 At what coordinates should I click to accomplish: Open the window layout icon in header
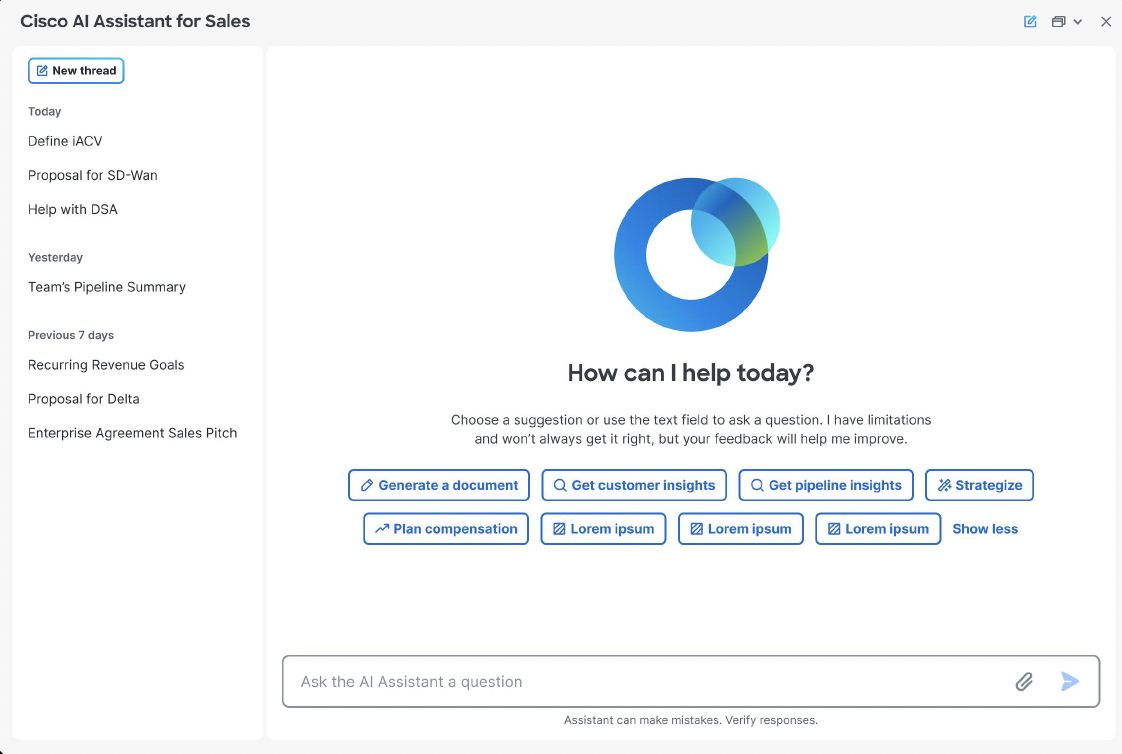(x=1058, y=21)
